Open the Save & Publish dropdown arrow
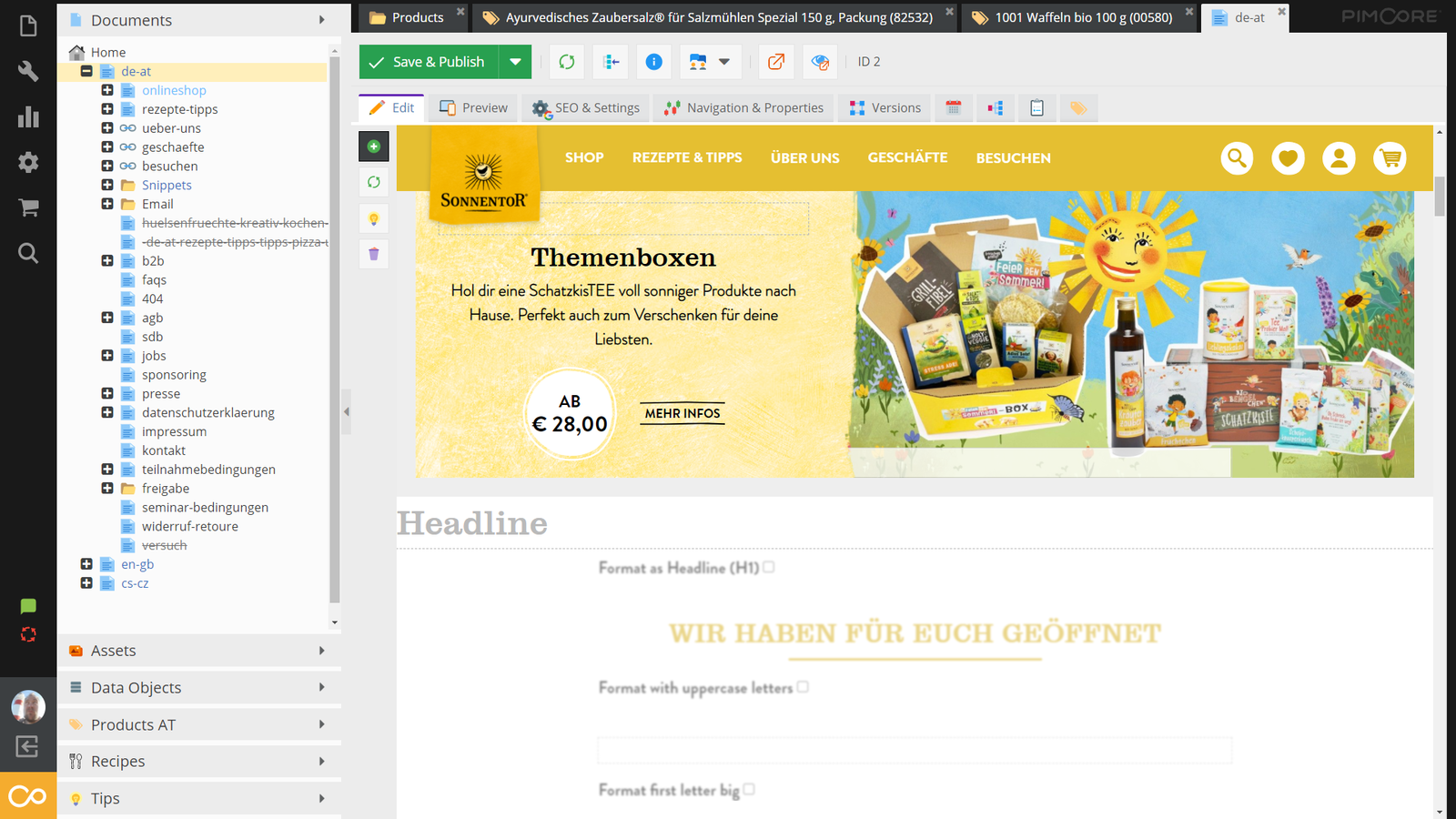 click(x=515, y=62)
